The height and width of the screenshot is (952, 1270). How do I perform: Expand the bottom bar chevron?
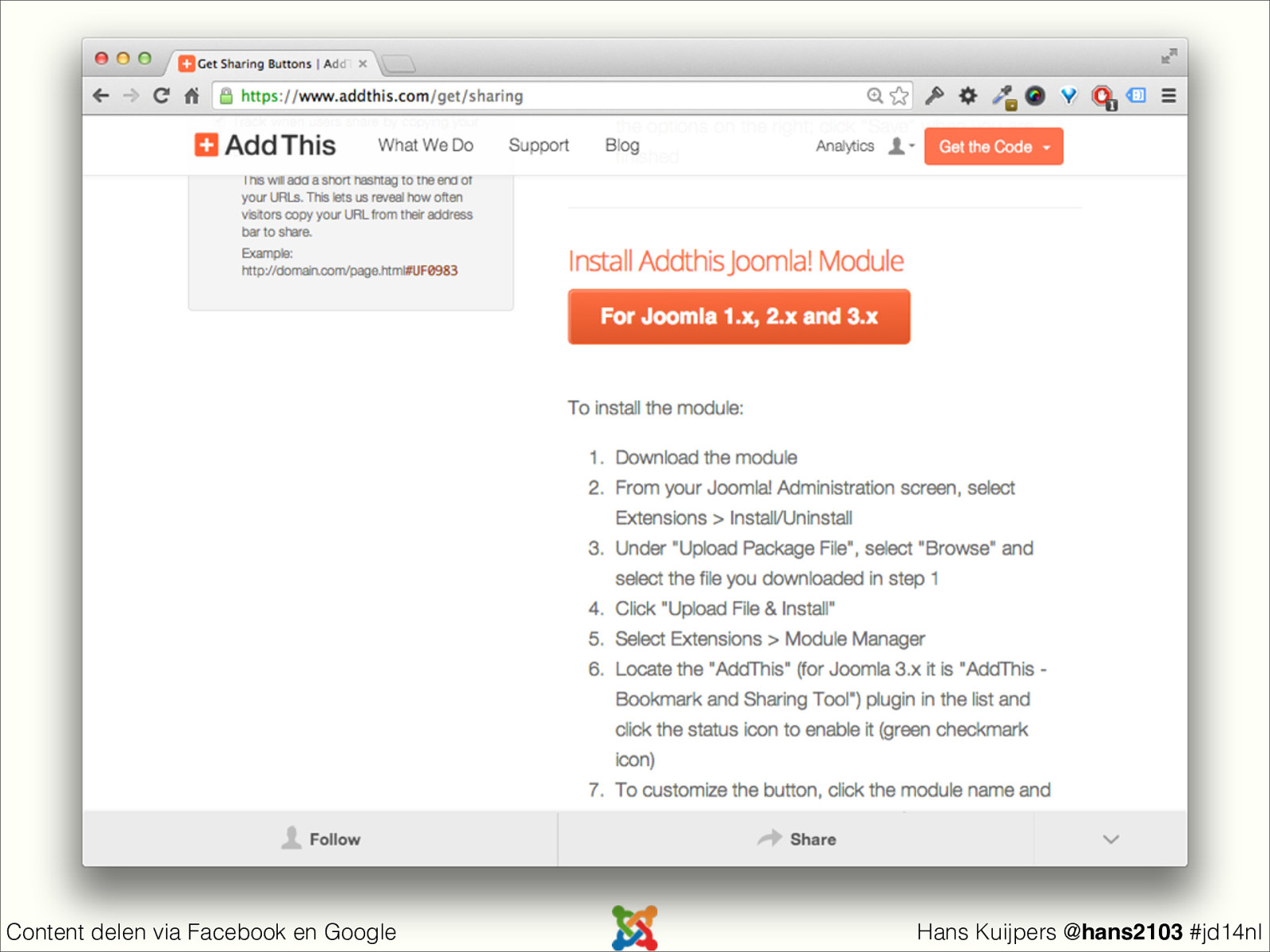tap(1111, 839)
